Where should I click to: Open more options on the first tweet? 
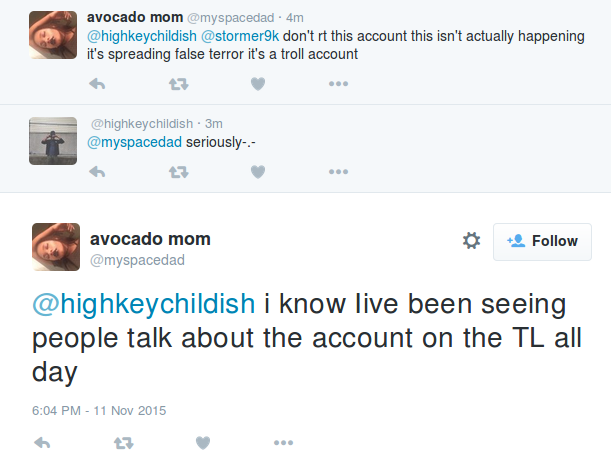[338, 84]
